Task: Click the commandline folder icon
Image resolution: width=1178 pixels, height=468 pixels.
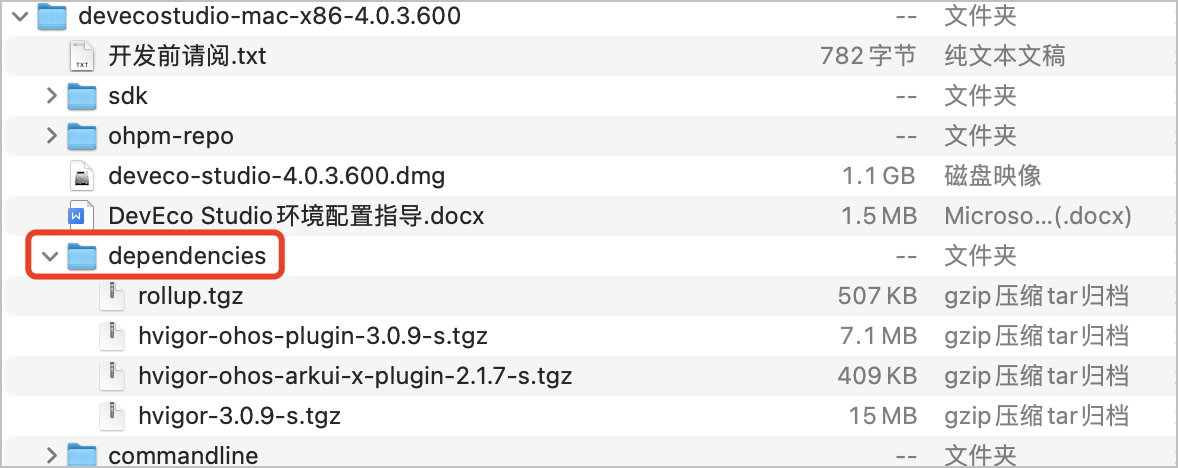Action: 82,456
